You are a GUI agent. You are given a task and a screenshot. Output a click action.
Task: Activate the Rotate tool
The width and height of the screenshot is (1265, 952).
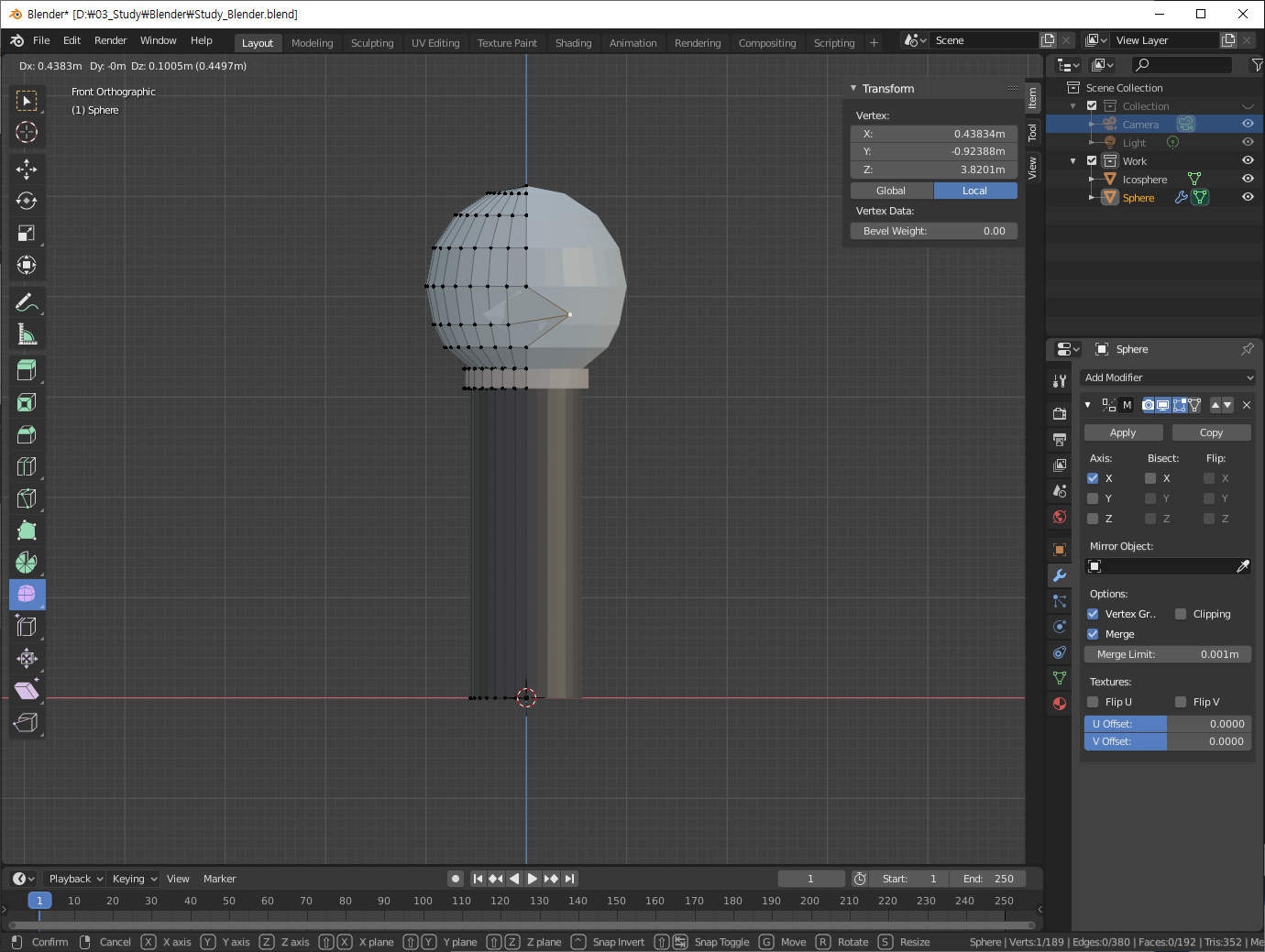27,201
